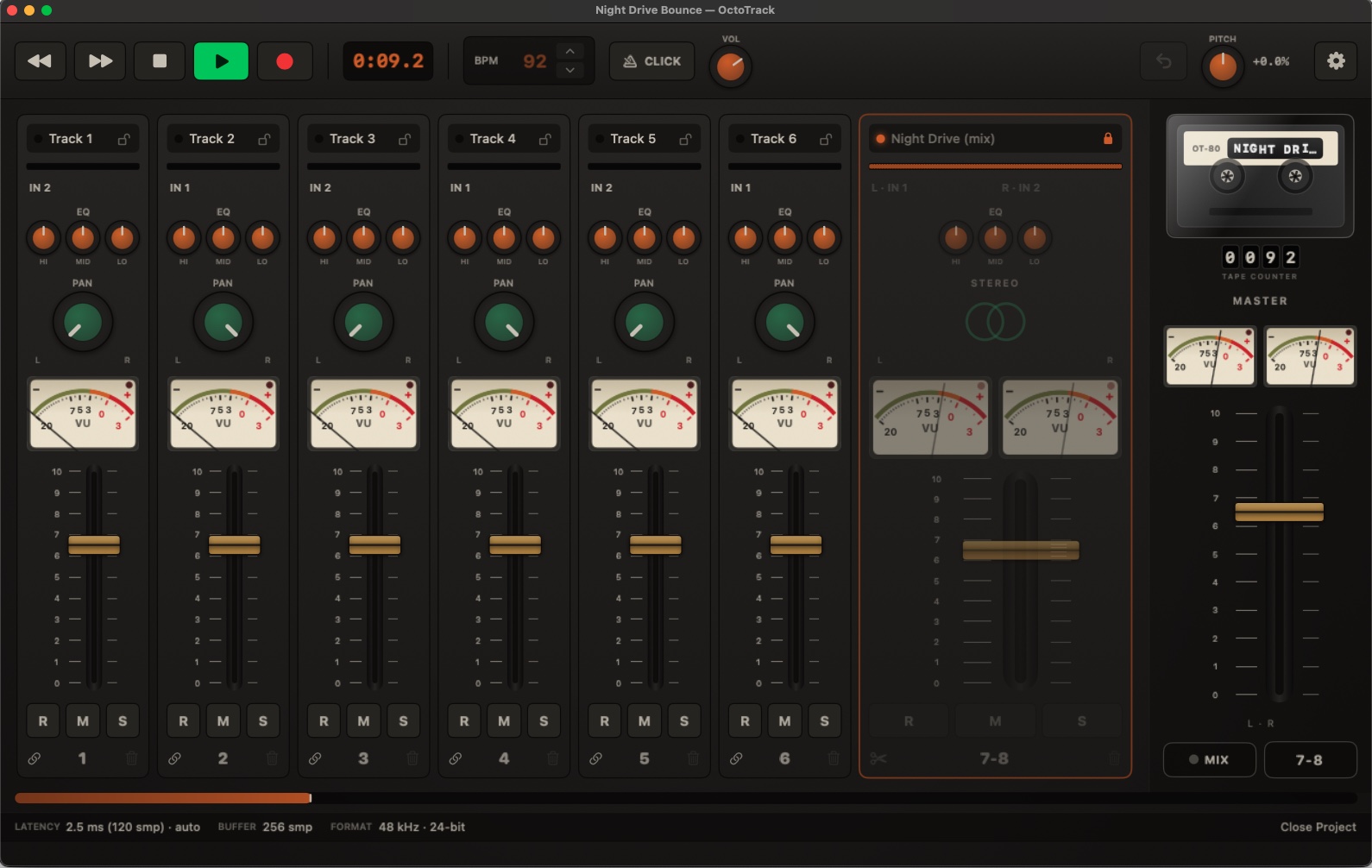
Task: Mute Track 1 with its M button
Action: pyautogui.click(x=83, y=720)
